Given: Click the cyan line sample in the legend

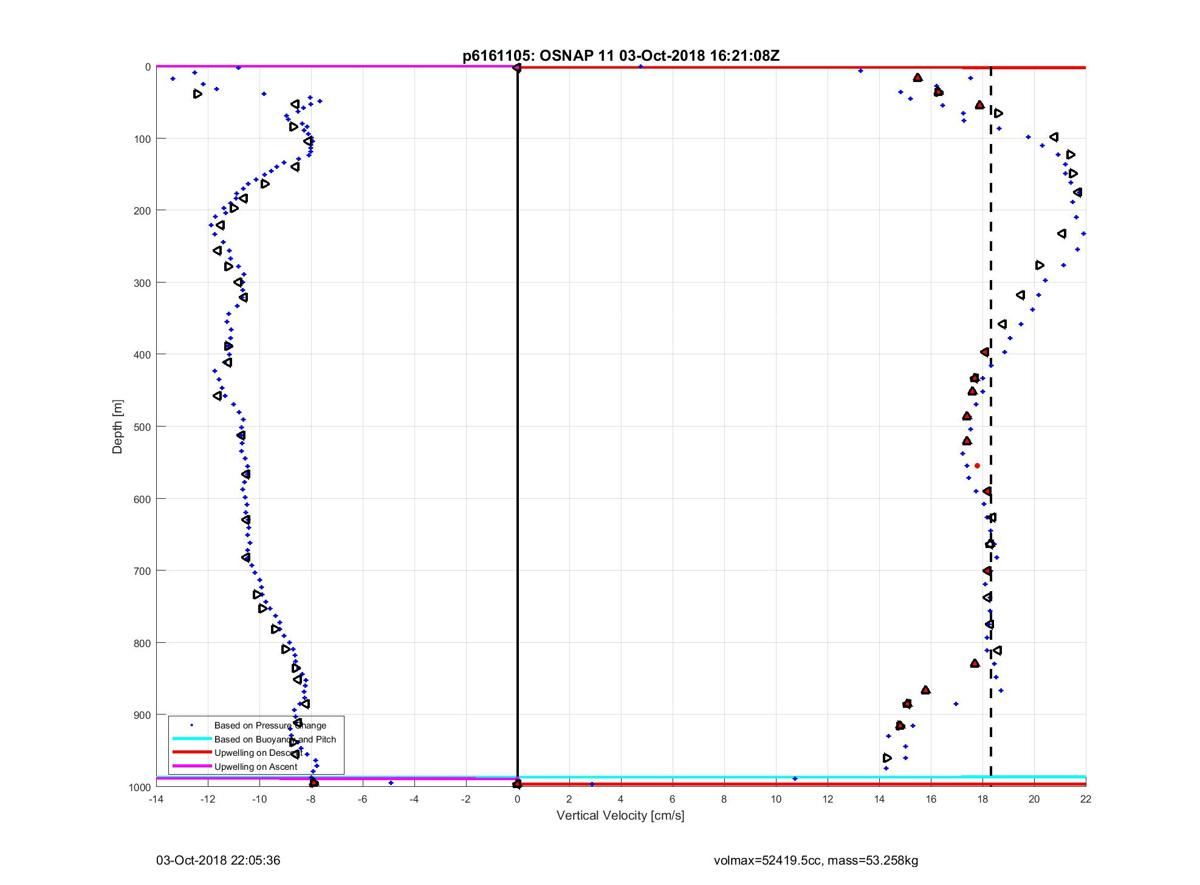Looking at the screenshot, I should click(x=191, y=739).
